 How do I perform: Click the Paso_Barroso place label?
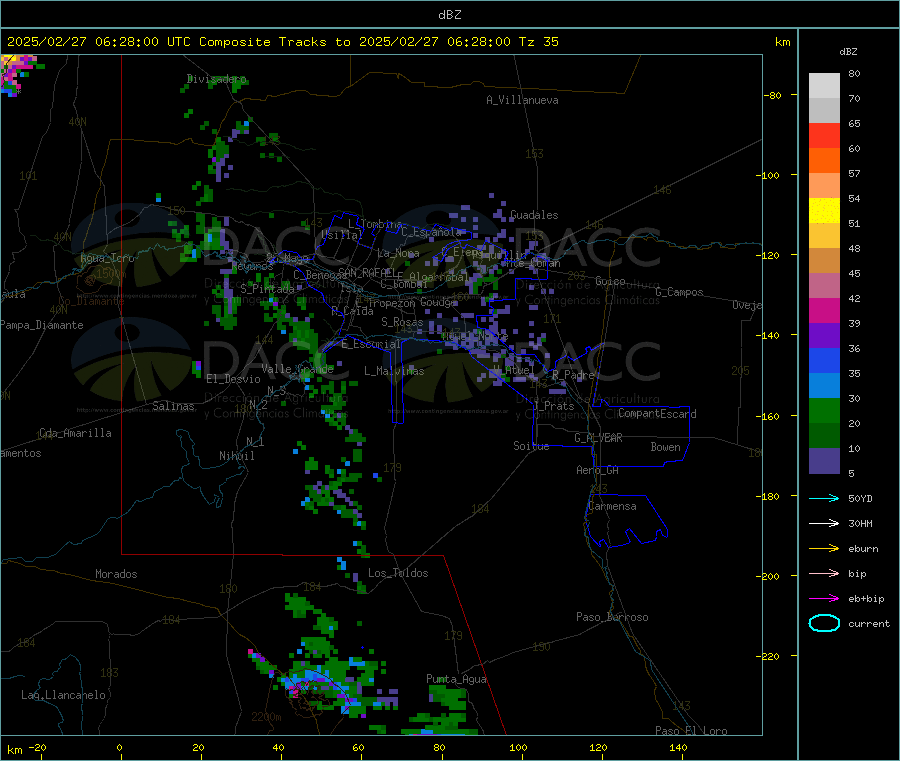point(612,617)
